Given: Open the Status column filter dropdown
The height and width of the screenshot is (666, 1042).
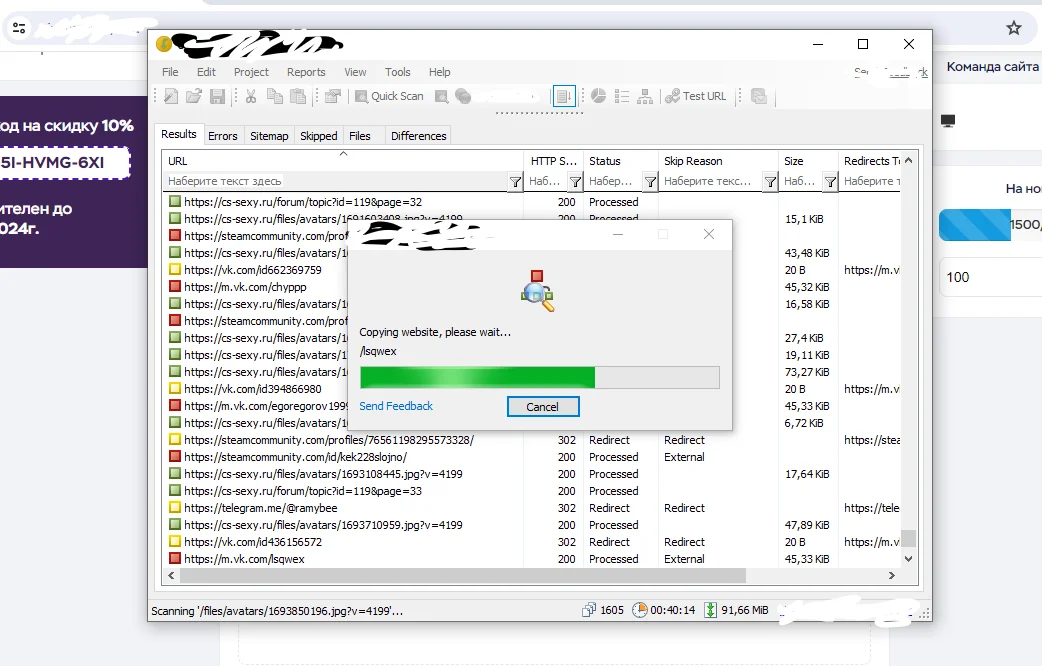Looking at the screenshot, I should click(x=650, y=182).
